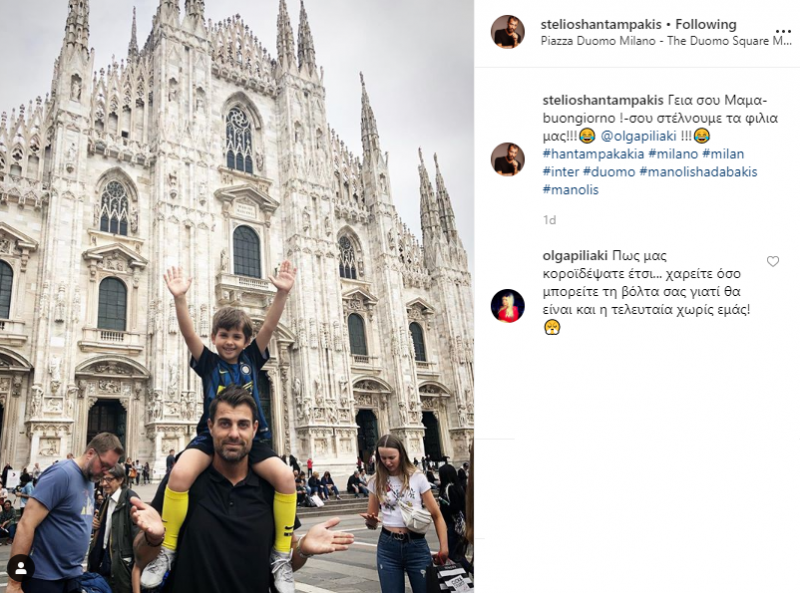The image size is (800, 593).
Task: Click the @olgapiliaki mention in the caption
Action: point(639,136)
